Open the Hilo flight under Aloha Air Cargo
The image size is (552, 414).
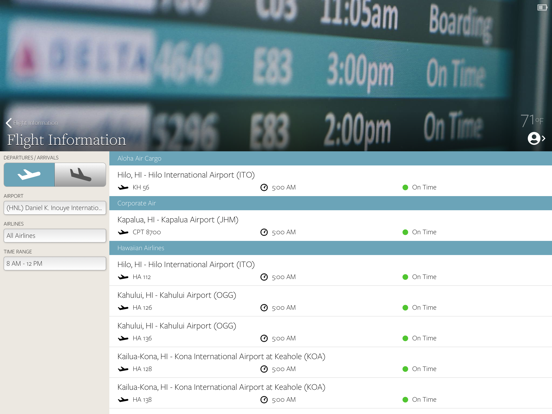pyautogui.click(x=331, y=181)
